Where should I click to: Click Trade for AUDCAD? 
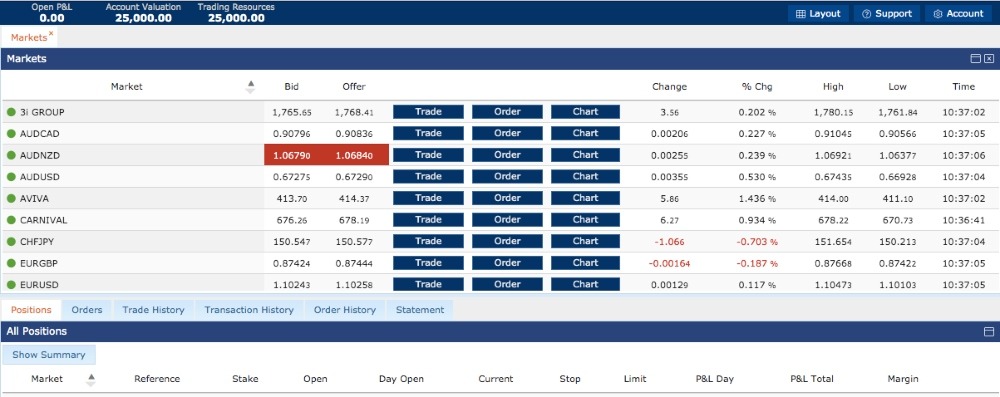428,133
